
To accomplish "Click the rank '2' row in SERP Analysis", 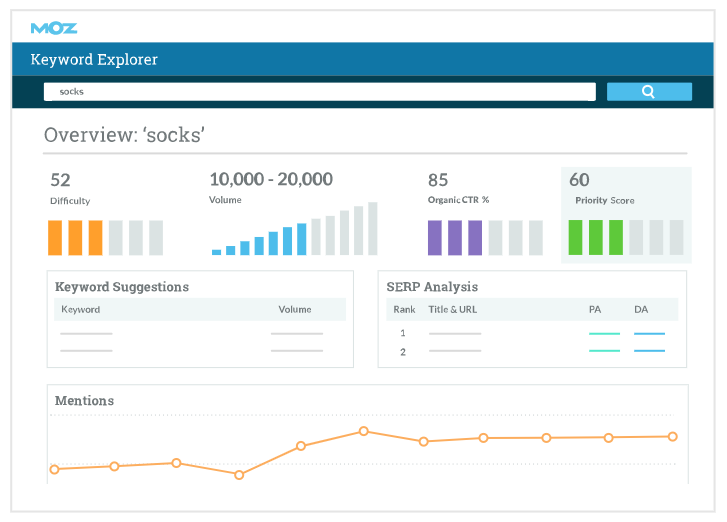I will point(532,352).
